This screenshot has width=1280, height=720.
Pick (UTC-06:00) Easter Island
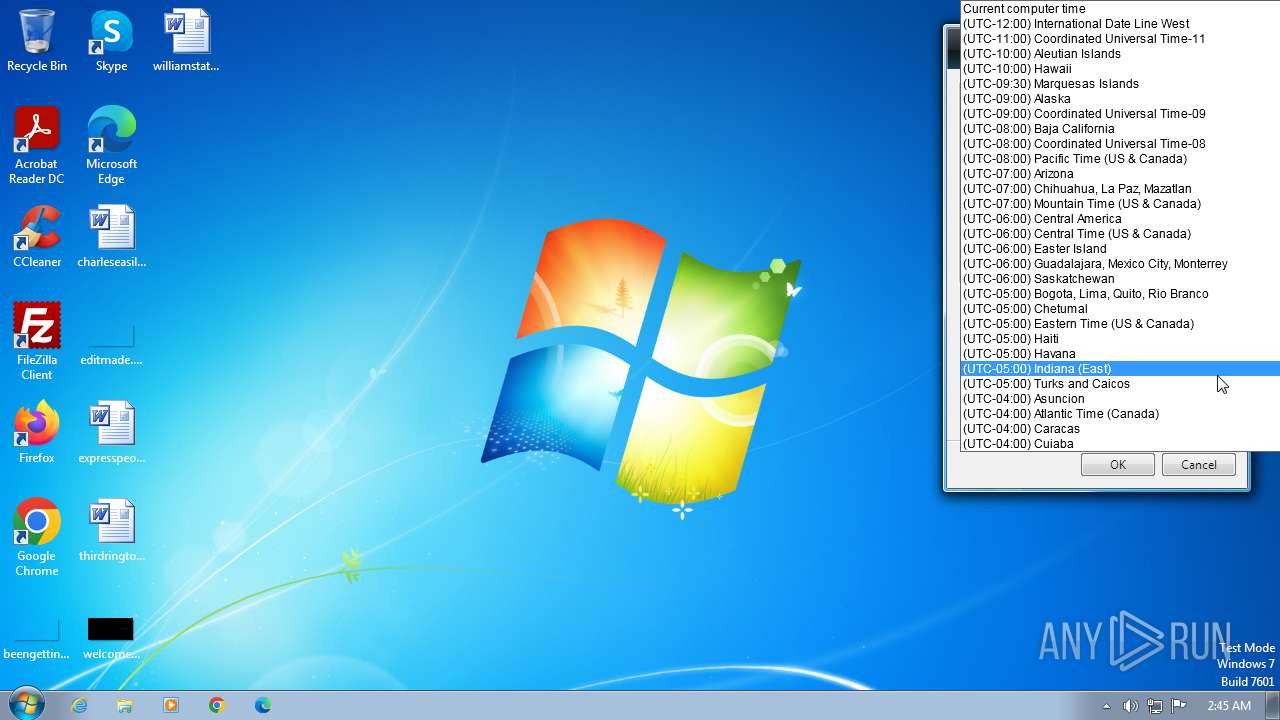pos(1121,249)
